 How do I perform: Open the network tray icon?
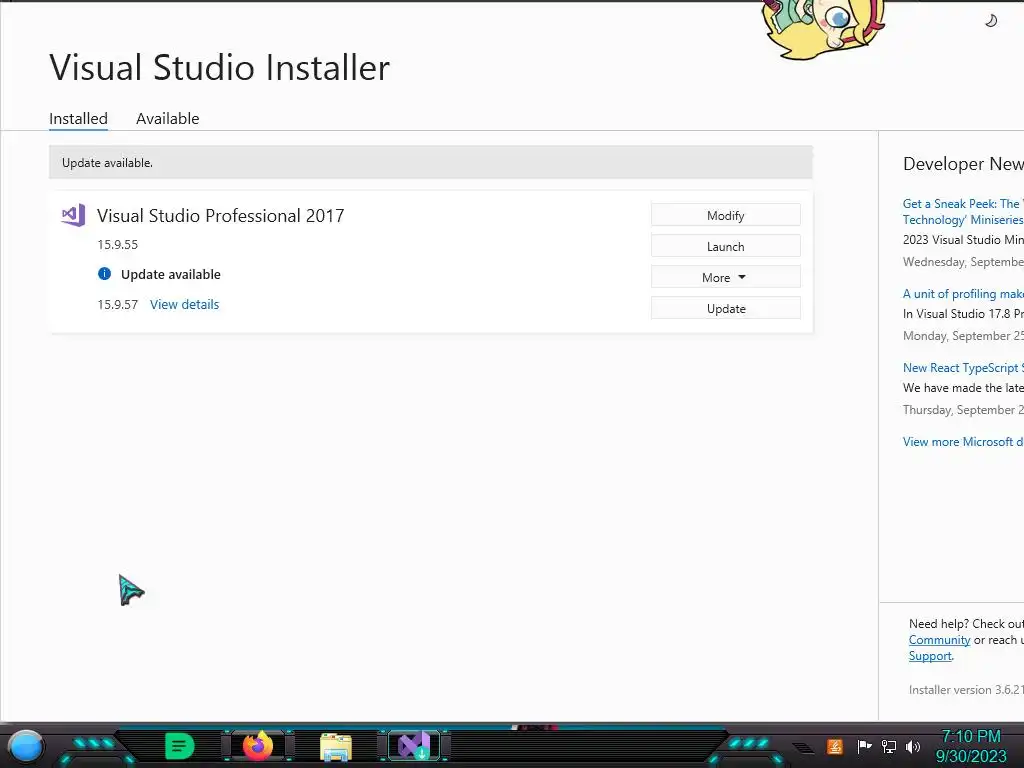coord(888,746)
